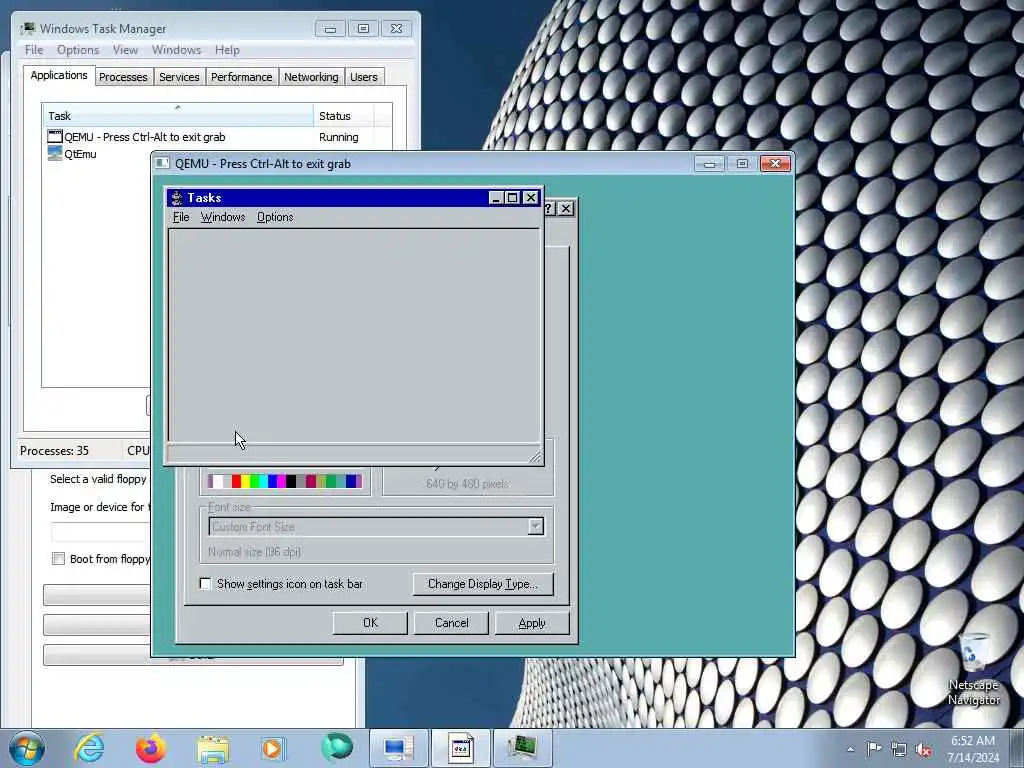Open Windows menu in Task Manager
The image size is (1024, 768).
(176, 50)
